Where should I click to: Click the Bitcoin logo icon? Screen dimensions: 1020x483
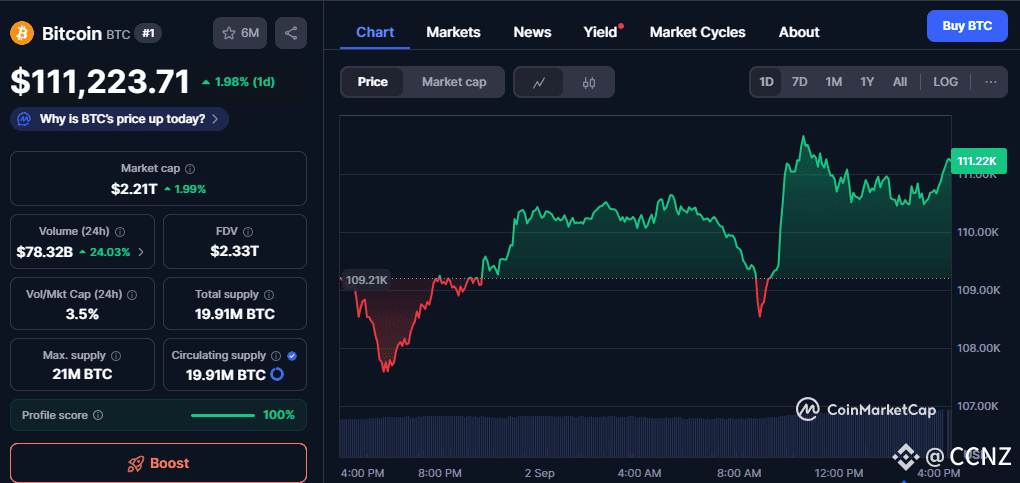click(x=21, y=33)
